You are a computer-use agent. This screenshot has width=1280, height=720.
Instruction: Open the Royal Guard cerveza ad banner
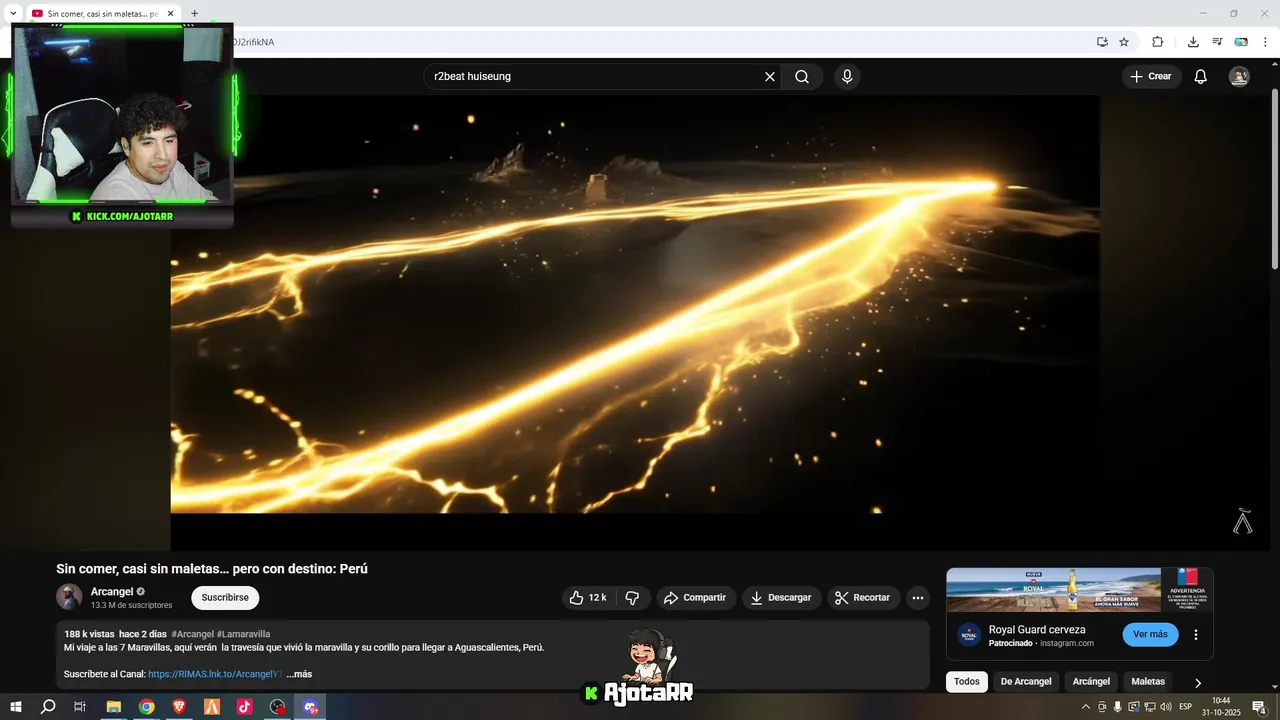[x=1080, y=590]
